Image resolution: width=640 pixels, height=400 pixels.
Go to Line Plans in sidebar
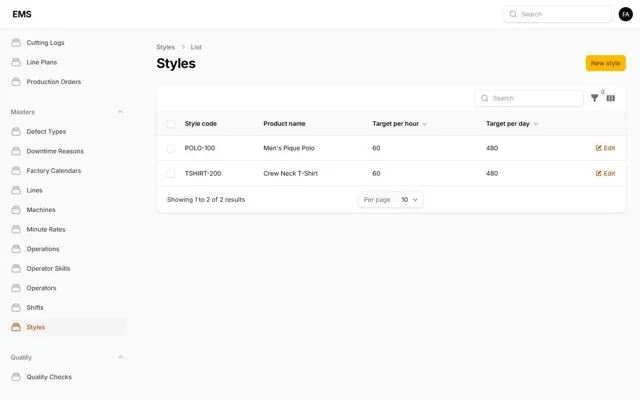pyautogui.click(x=42, y=62)
